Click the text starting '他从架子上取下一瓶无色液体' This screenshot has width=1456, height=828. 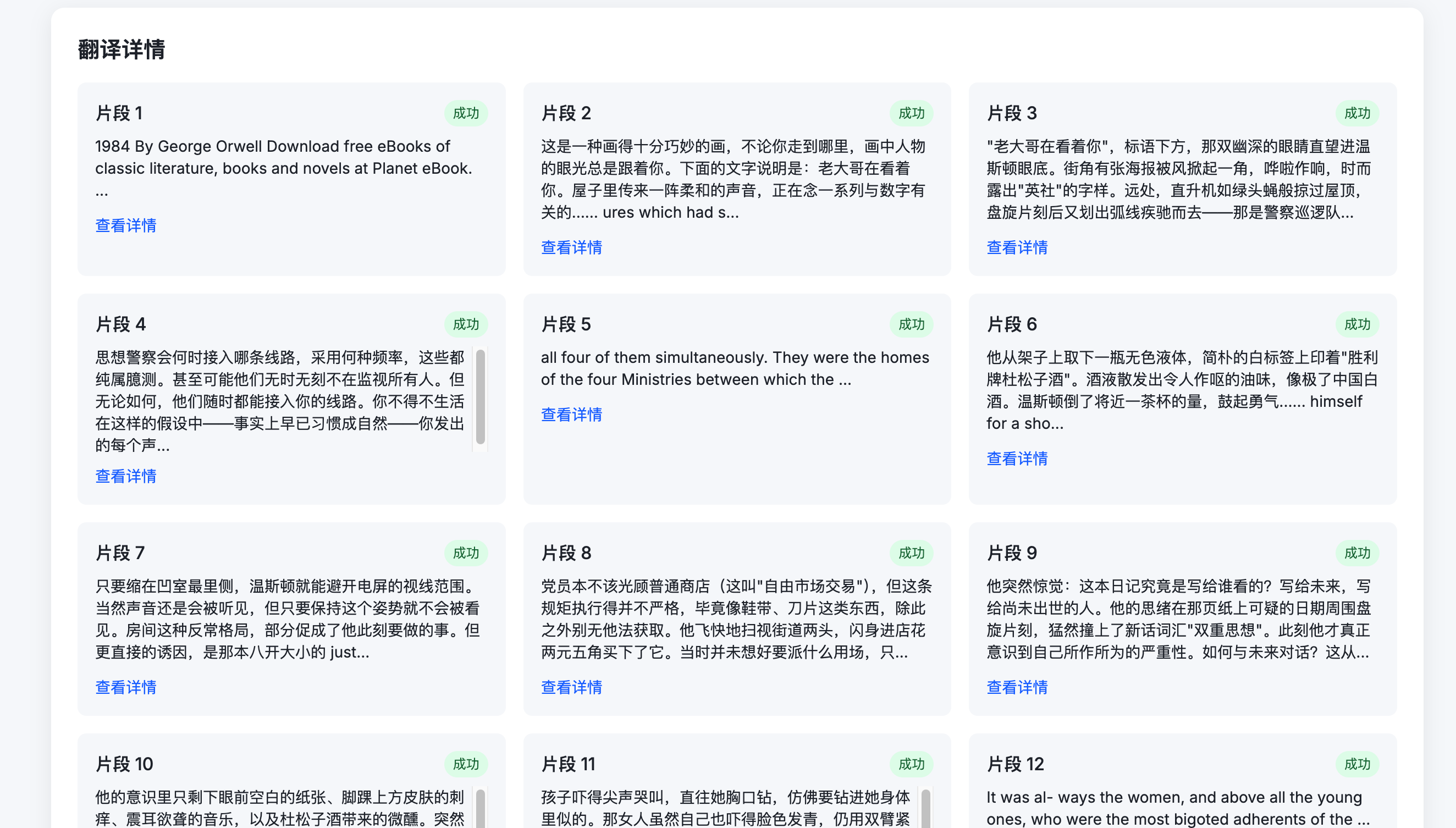[x=1182, y=390]
